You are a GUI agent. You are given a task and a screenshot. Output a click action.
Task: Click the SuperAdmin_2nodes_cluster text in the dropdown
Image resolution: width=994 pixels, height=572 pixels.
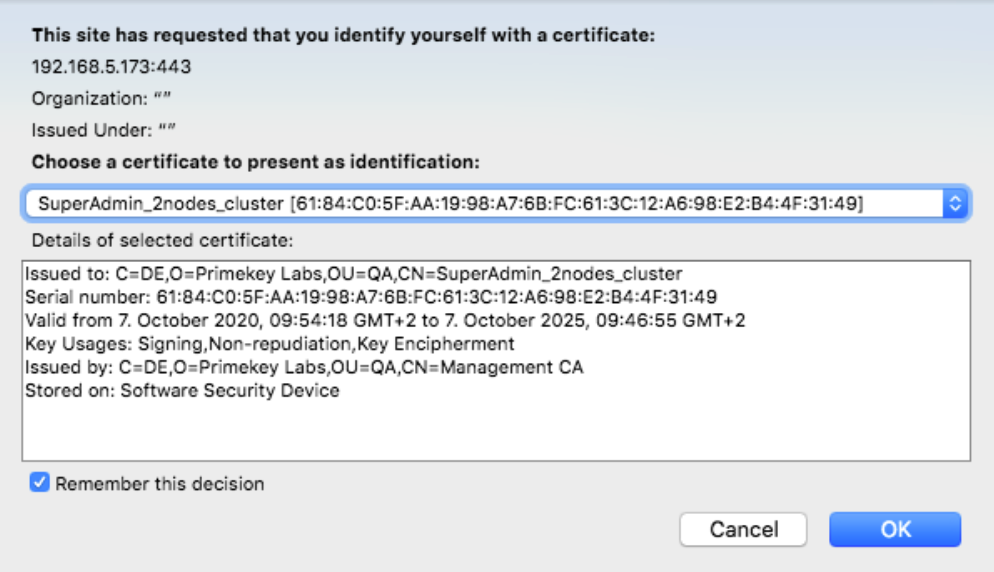(160, 204)
